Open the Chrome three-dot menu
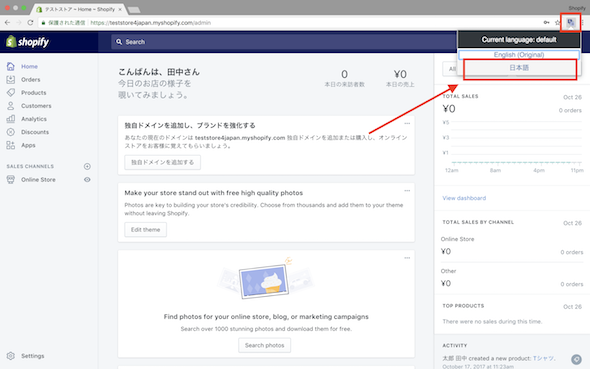The height and width of the screenshot is (369, 590). point(582,23)
